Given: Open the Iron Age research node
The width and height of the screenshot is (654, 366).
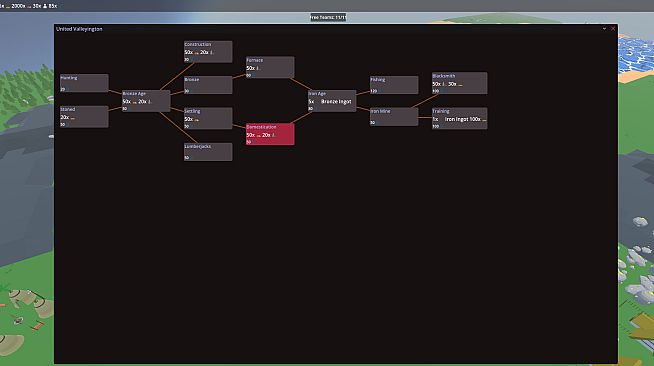Looking at the screenshot, I should pos(332,101).
